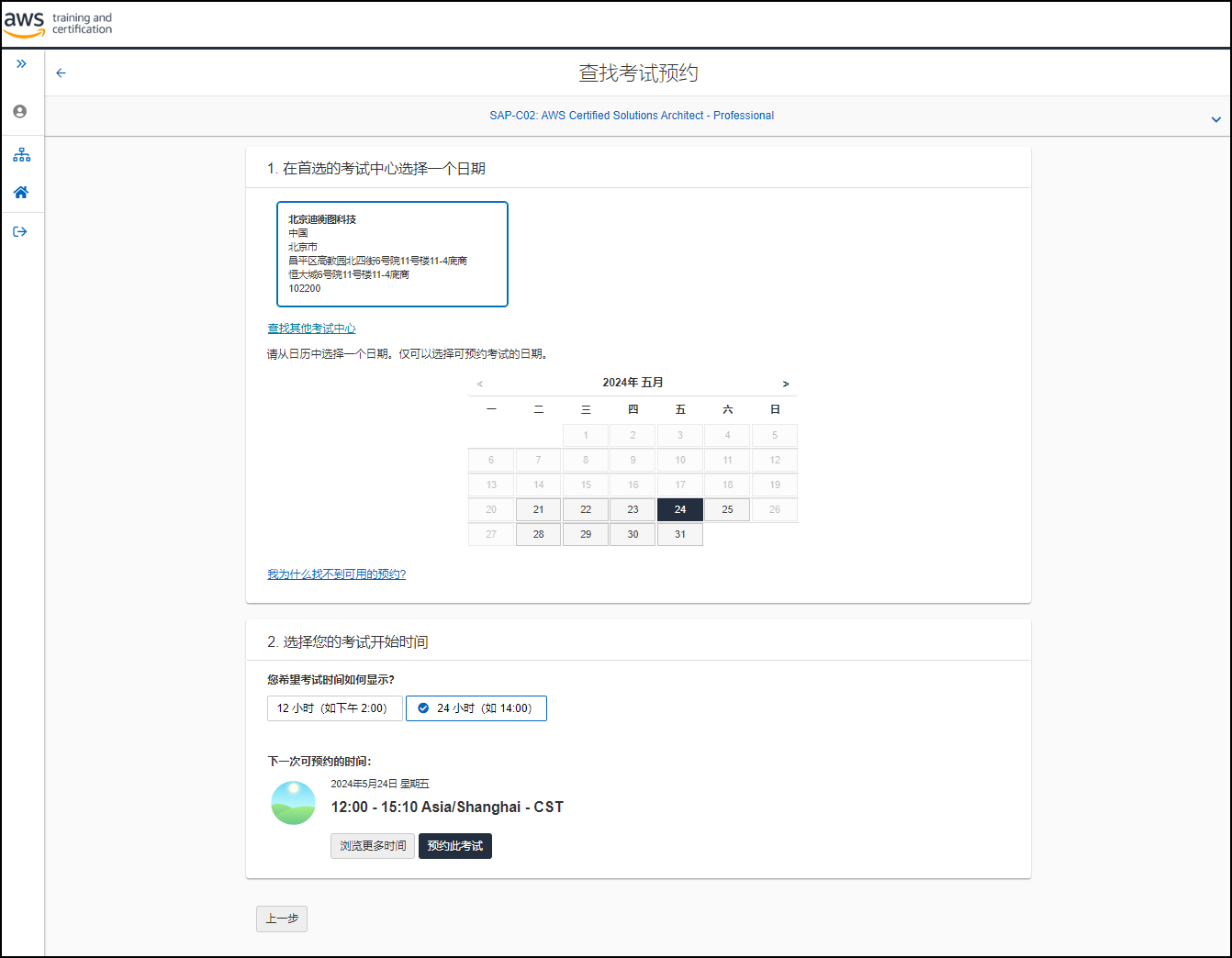This screenshot has width=1232, height=958.
Task: Open the organization hierarchy icon in sidebar
Action: 21,154
